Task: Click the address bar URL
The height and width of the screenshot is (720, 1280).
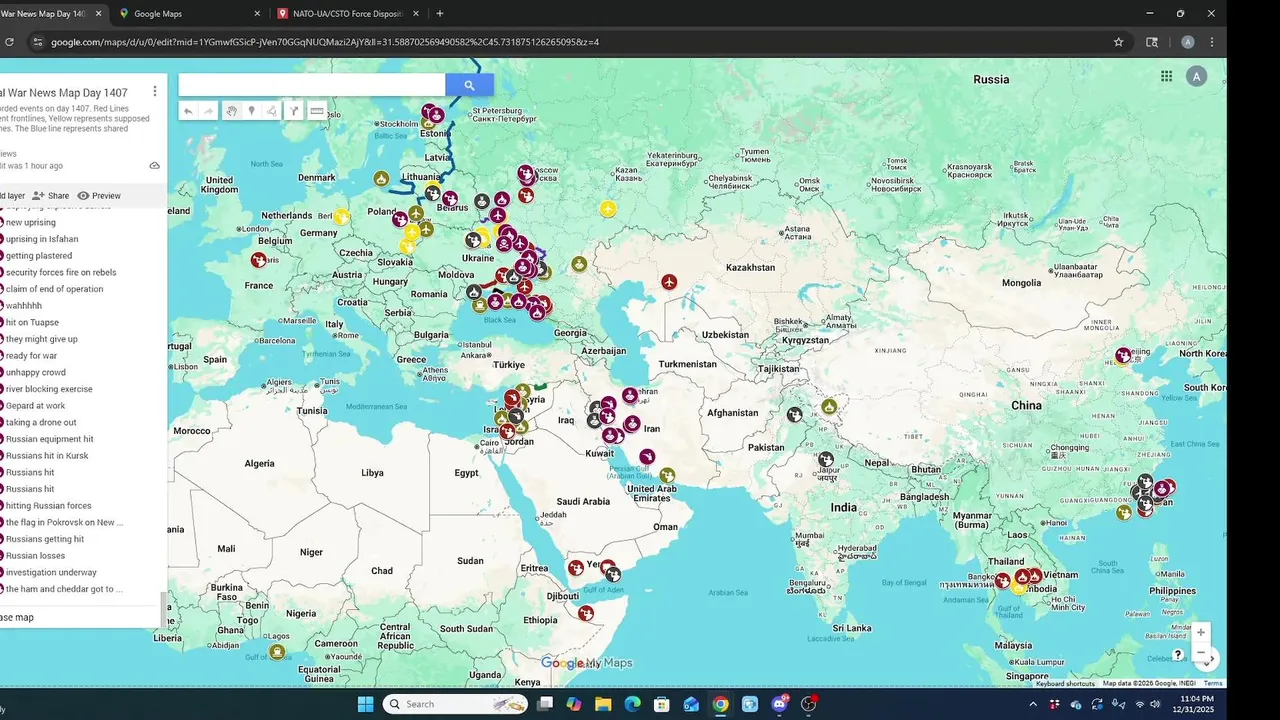Action: 325,42
